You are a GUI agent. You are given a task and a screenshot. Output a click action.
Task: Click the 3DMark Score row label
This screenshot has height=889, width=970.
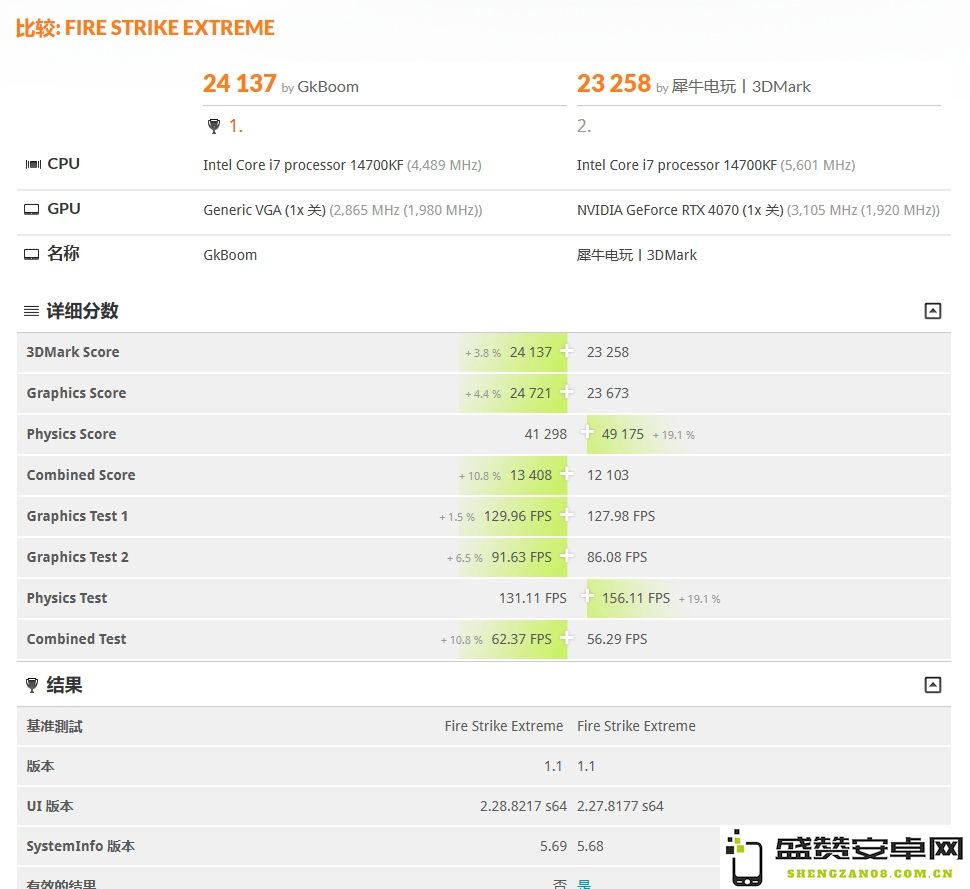click(73, 352)
